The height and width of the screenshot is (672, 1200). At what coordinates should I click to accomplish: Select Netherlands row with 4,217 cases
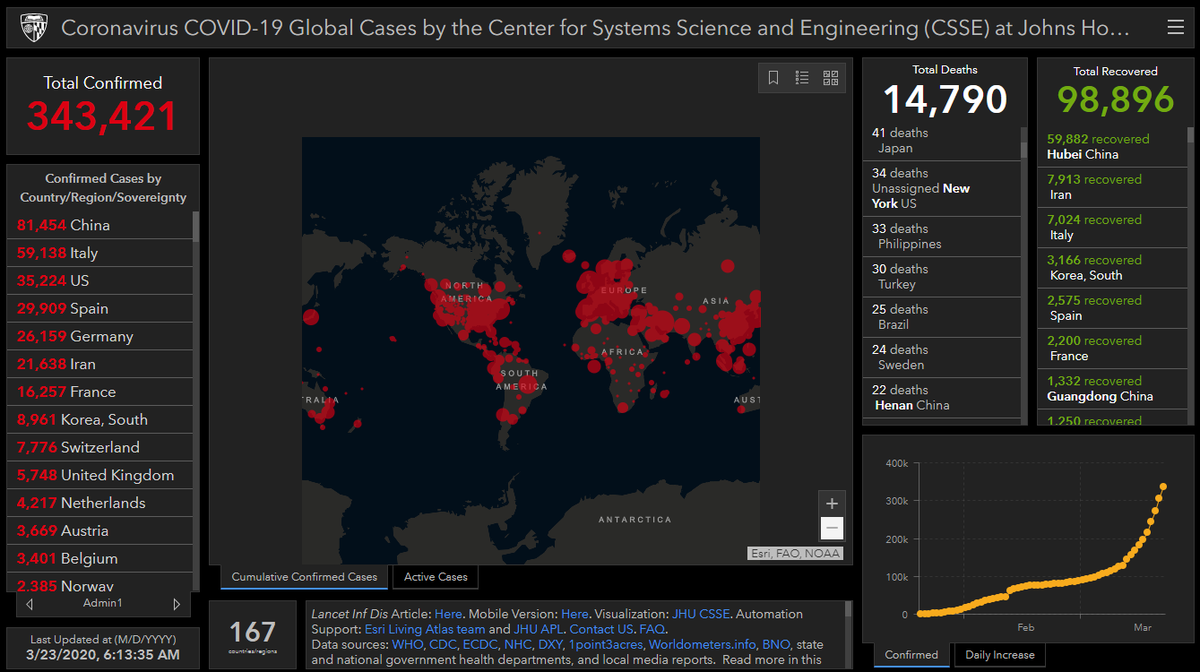pos(100,503)
